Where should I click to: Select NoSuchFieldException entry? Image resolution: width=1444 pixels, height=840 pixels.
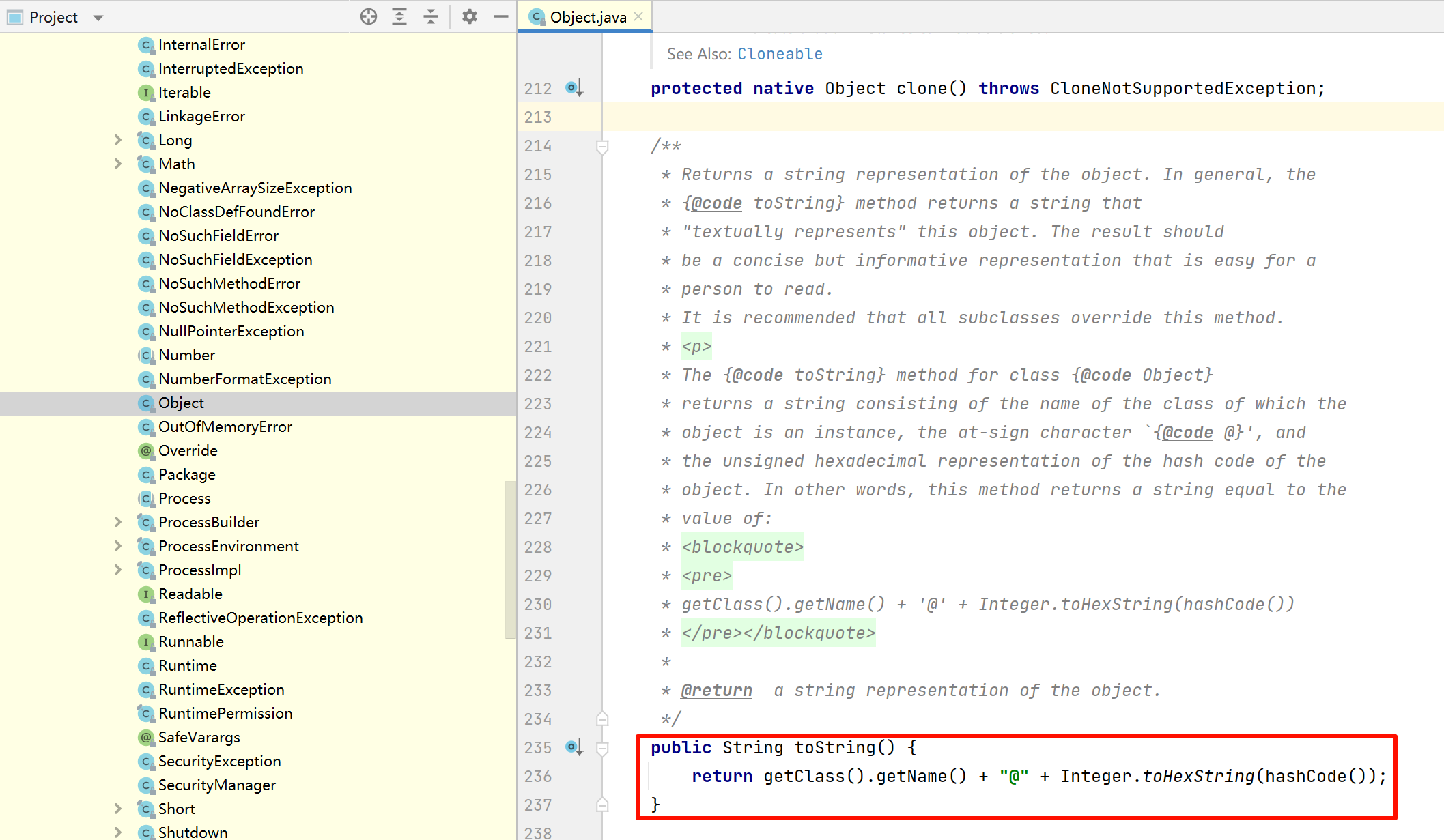pyautogui.click(x=236, y=260)
